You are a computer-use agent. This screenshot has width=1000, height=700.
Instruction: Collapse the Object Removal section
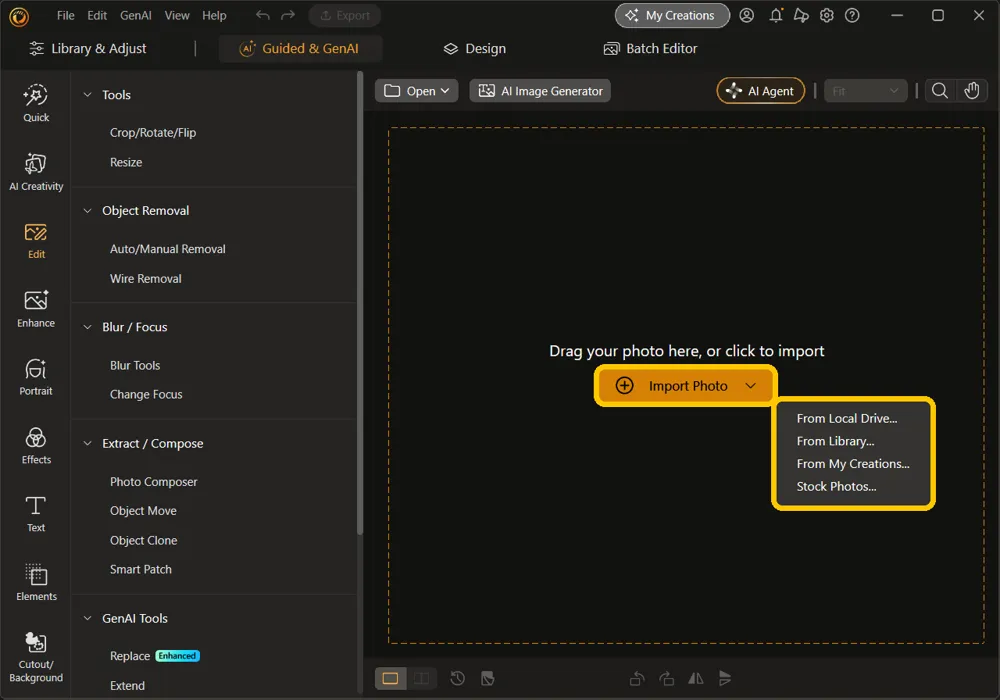click(87, 210)
